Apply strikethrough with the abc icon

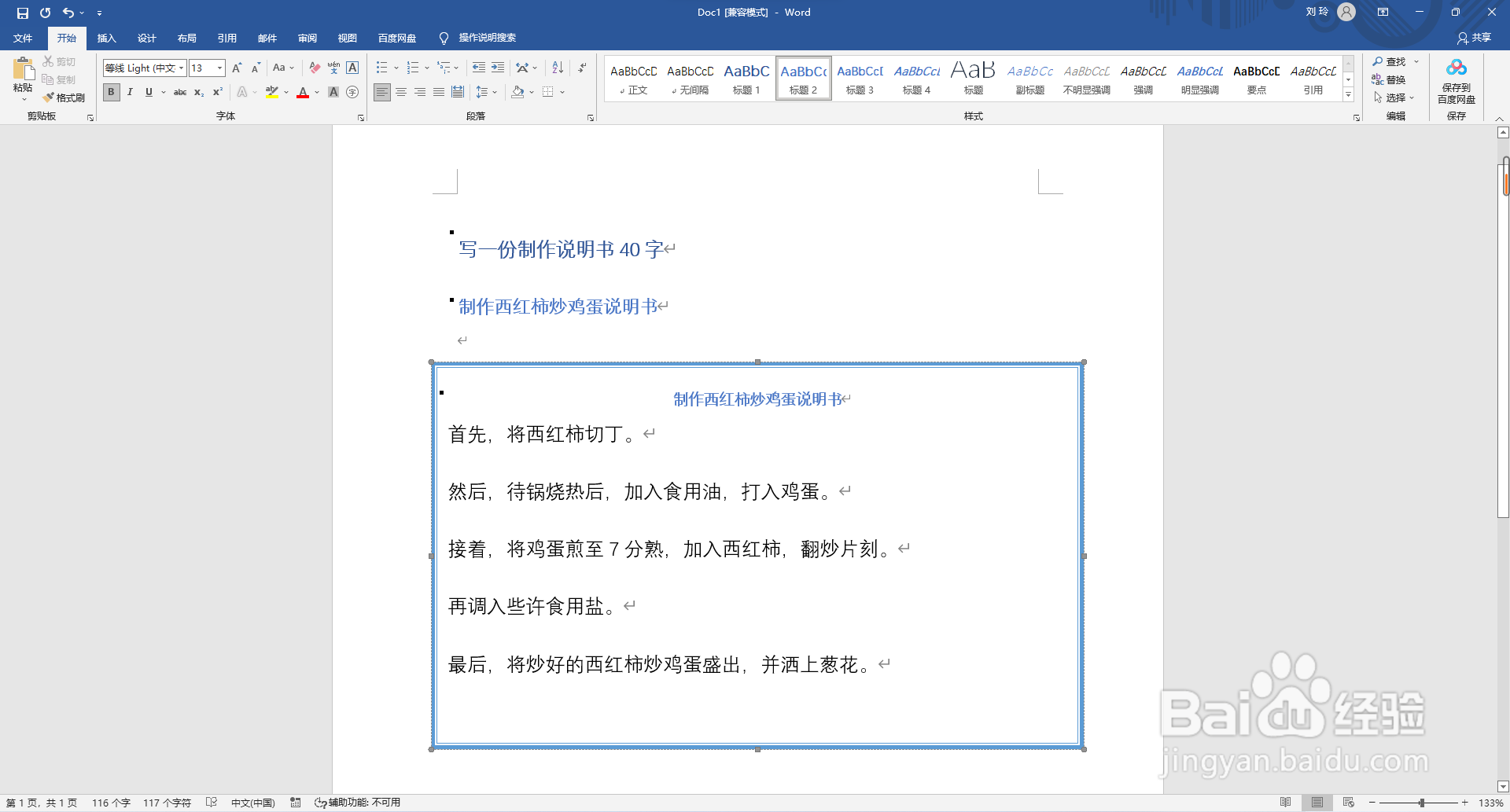click(180, 92)
